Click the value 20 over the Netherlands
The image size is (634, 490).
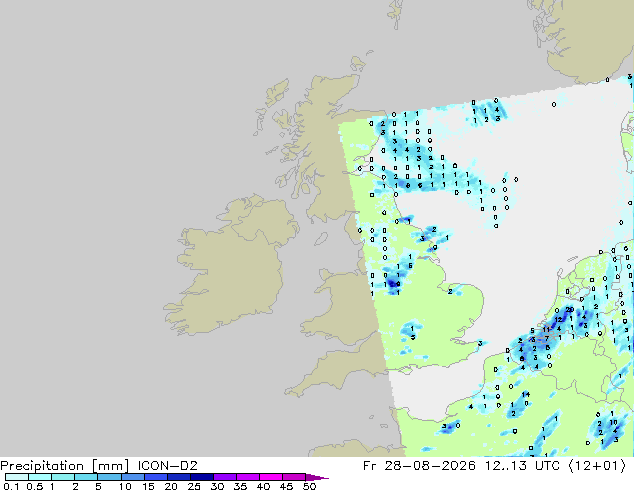coord(570,310)
